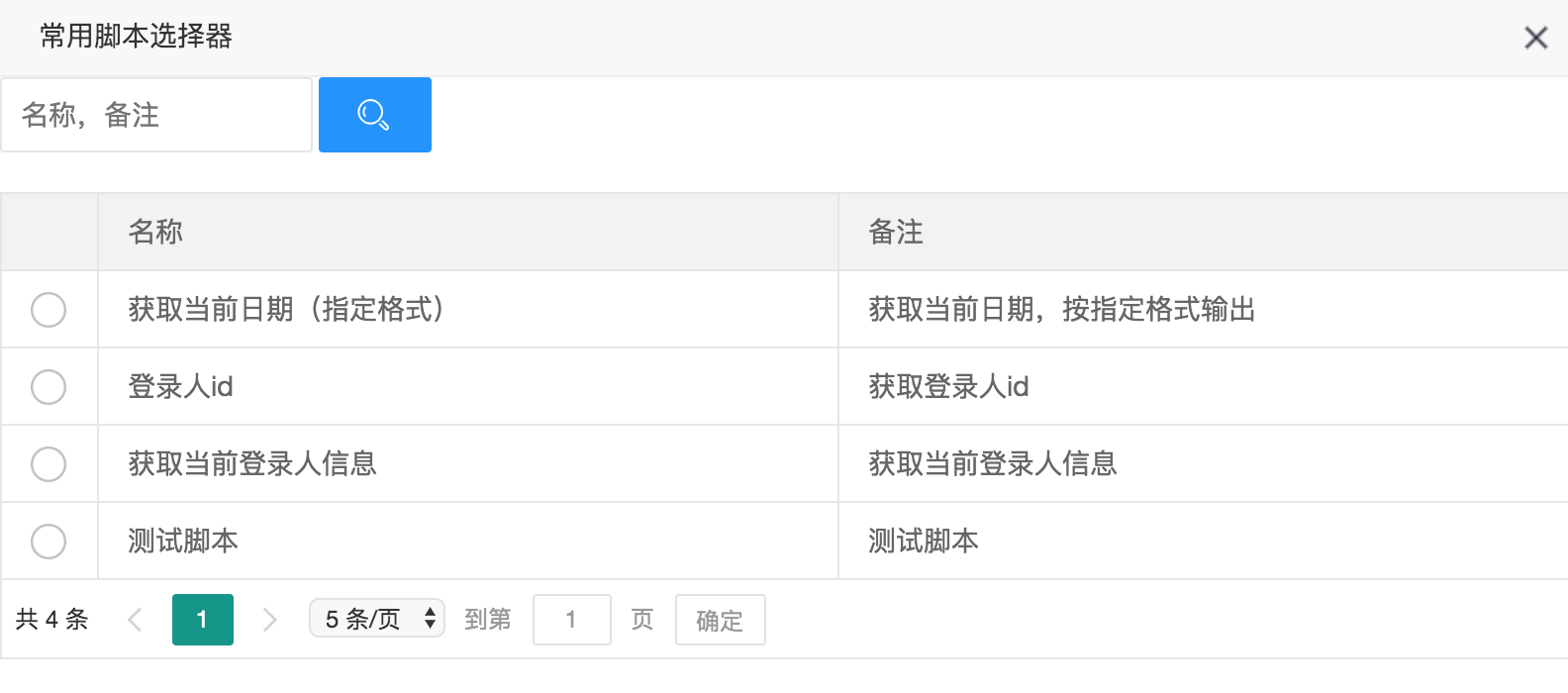Click the 测试脚本 name cell
The image size is (1568, 693).
tap(183, 542)
